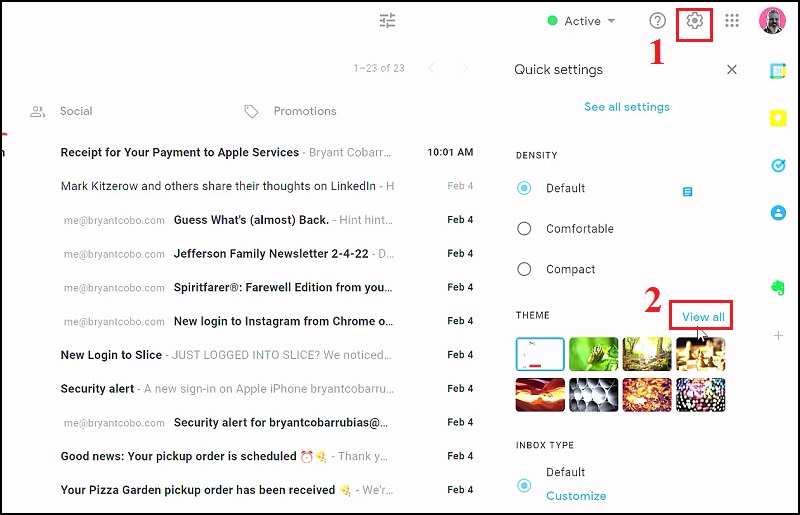
Task: Open Contacts side panel icon
Action: tap(778, 212)
